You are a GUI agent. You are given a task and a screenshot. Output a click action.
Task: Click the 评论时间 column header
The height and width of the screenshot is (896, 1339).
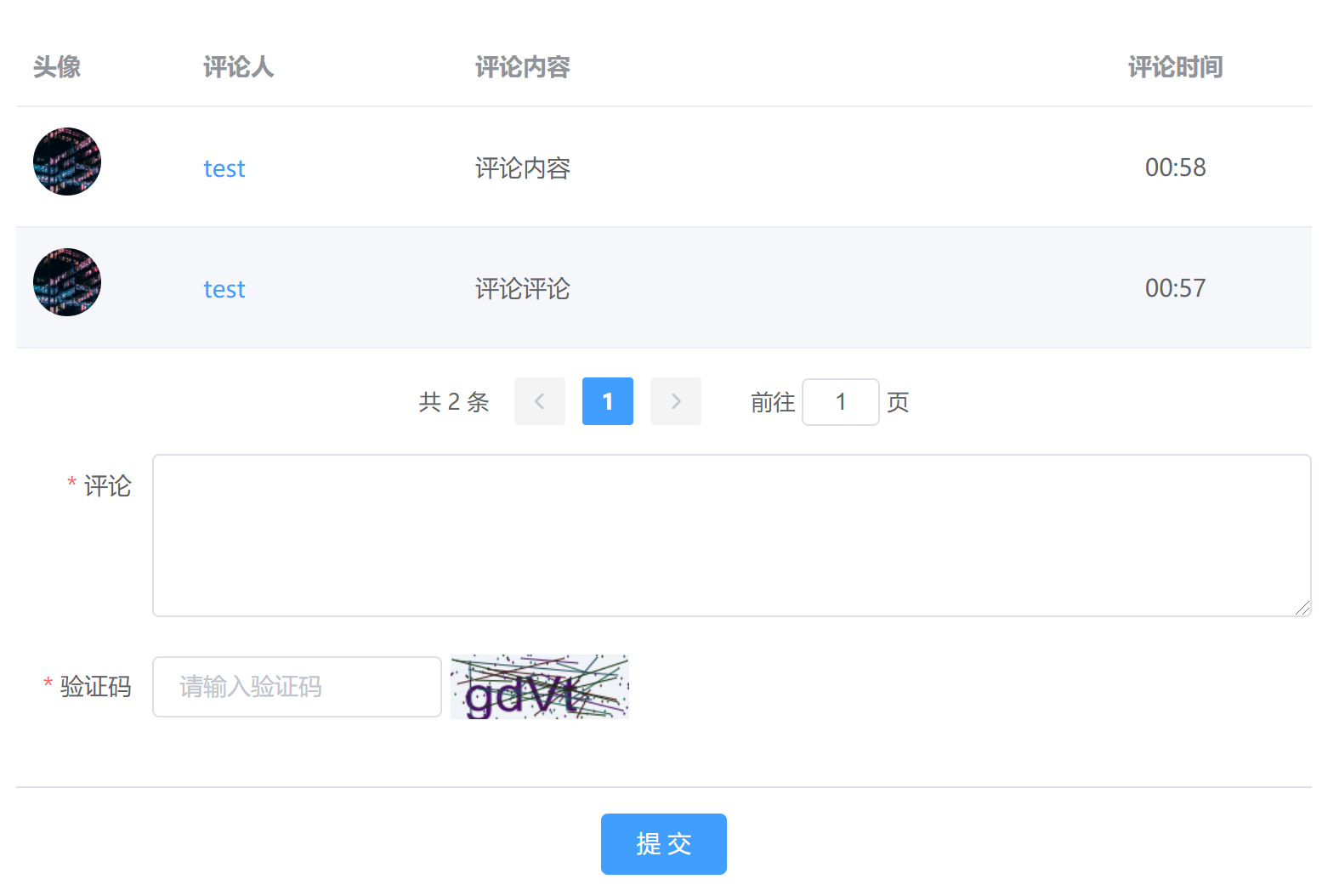click(x=1175, y=67)
